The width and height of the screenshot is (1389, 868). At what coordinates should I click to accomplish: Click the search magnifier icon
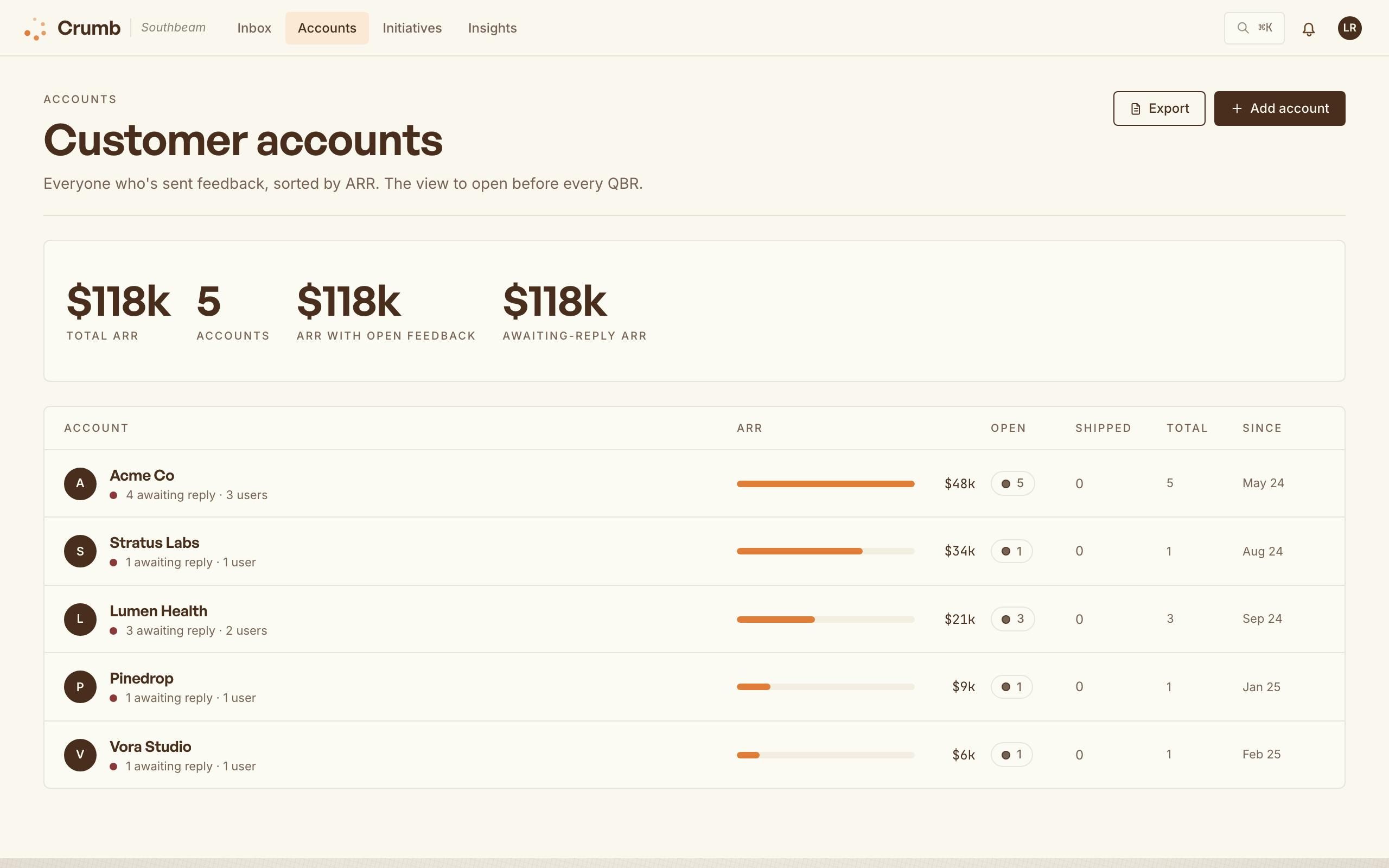pyautogui.click(x=1243, y=28)
